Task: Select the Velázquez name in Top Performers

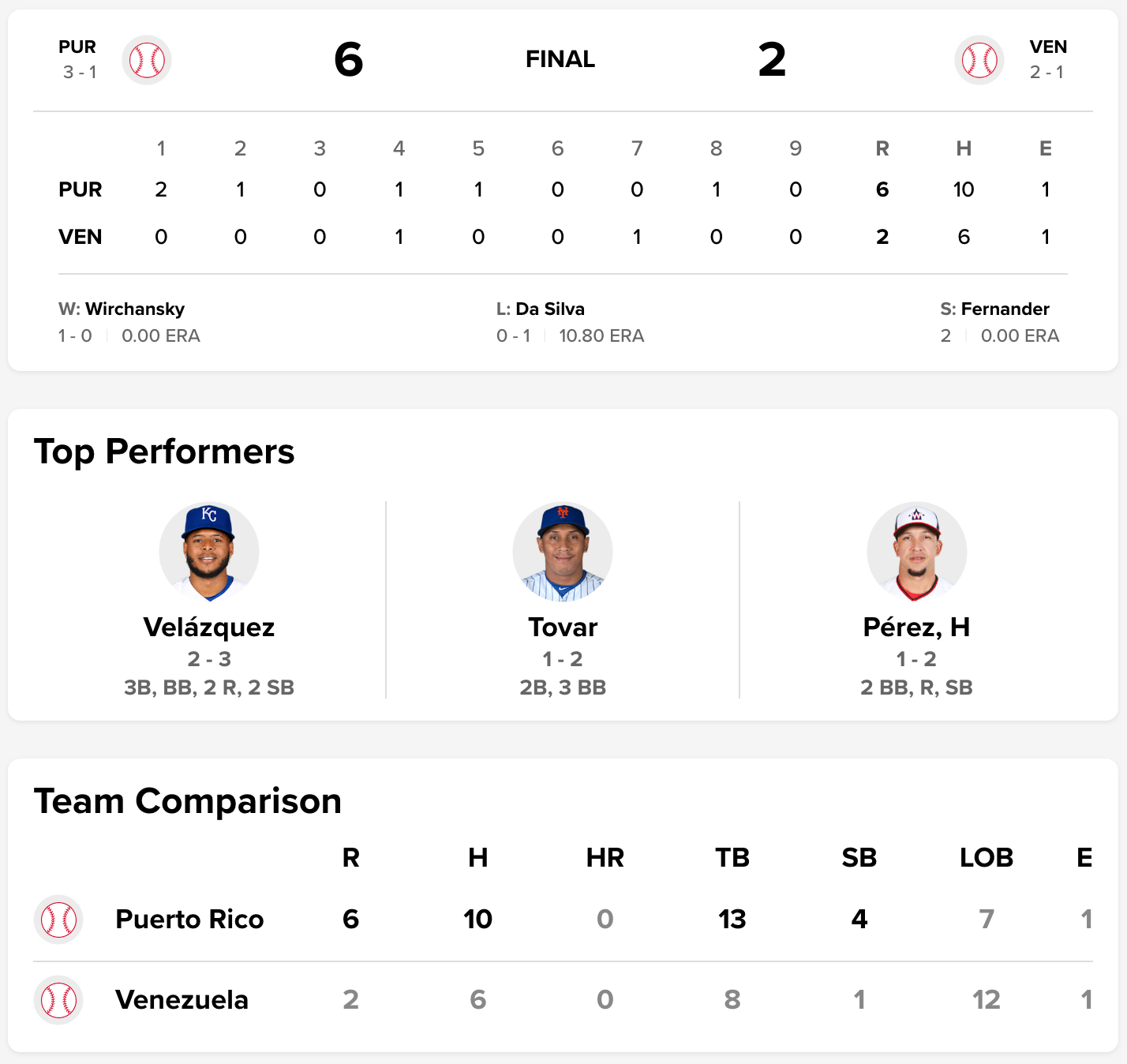Action: (209, 627)
